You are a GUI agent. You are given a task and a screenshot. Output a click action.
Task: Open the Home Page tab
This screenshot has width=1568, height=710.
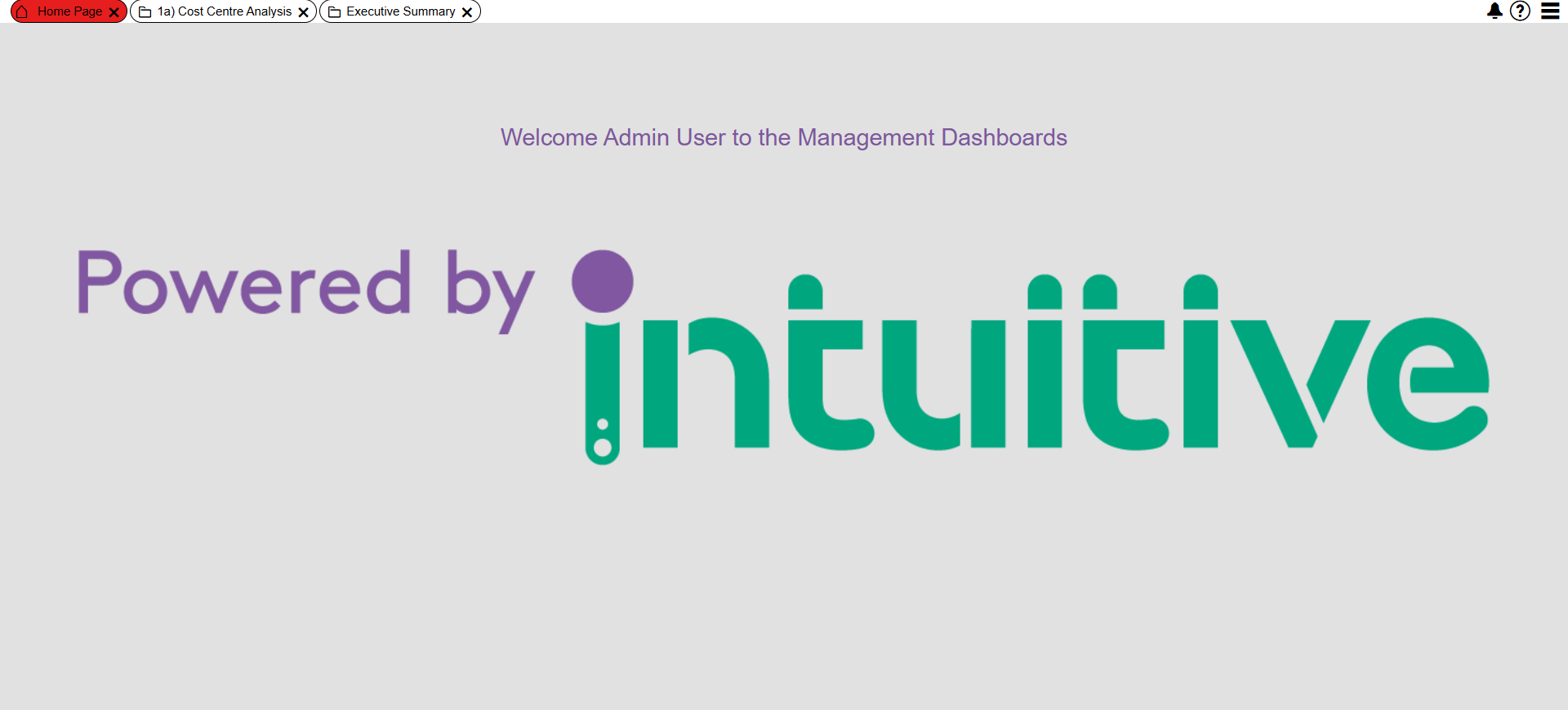[69, 11]
